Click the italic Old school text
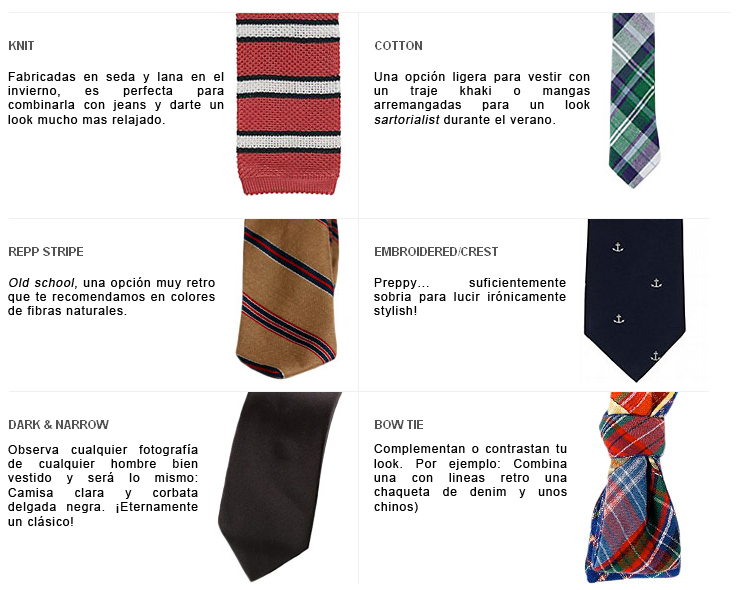Image resolution: width=740 pixels, height=590 pixels. (x=42, y=283)
